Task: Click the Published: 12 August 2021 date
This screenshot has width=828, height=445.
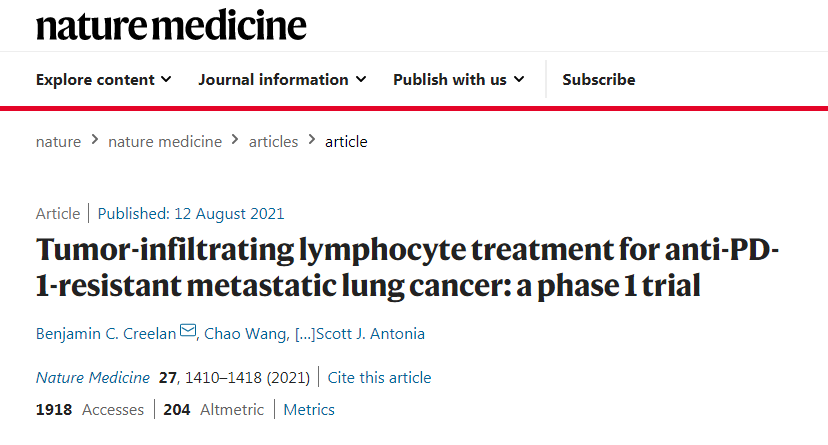Action: point(191,214)
